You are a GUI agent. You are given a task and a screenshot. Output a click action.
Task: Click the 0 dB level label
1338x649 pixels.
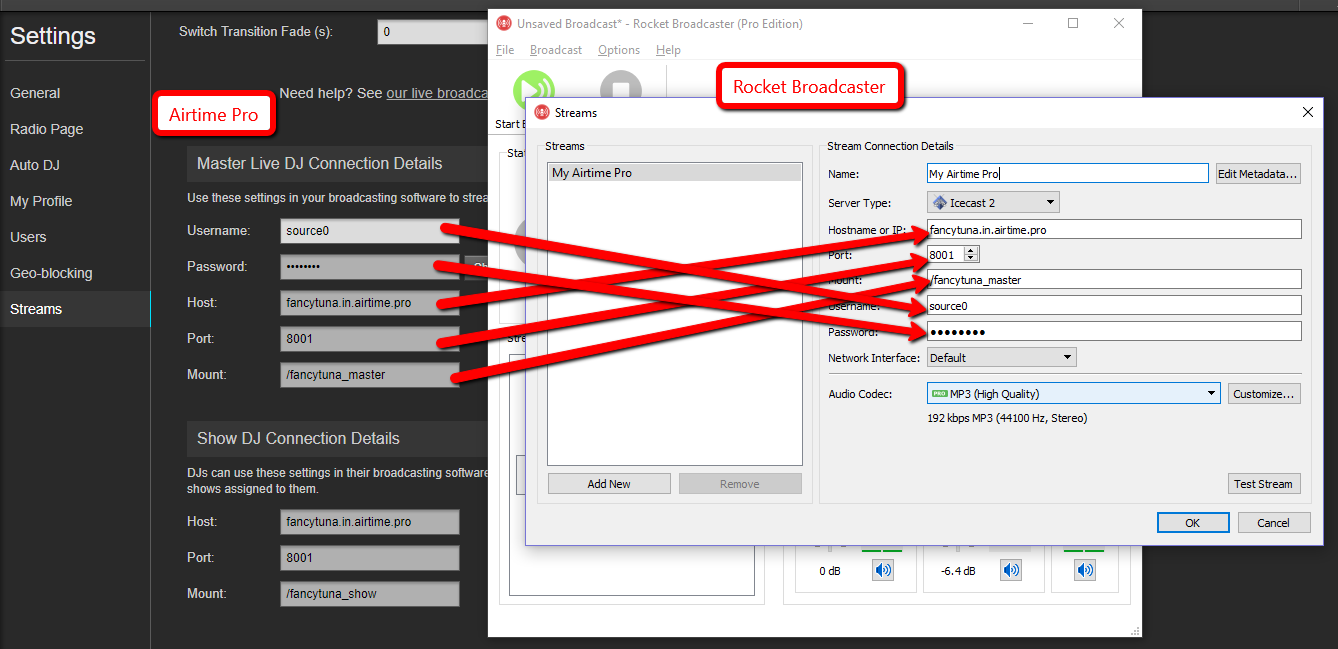(x=832, y=571)
